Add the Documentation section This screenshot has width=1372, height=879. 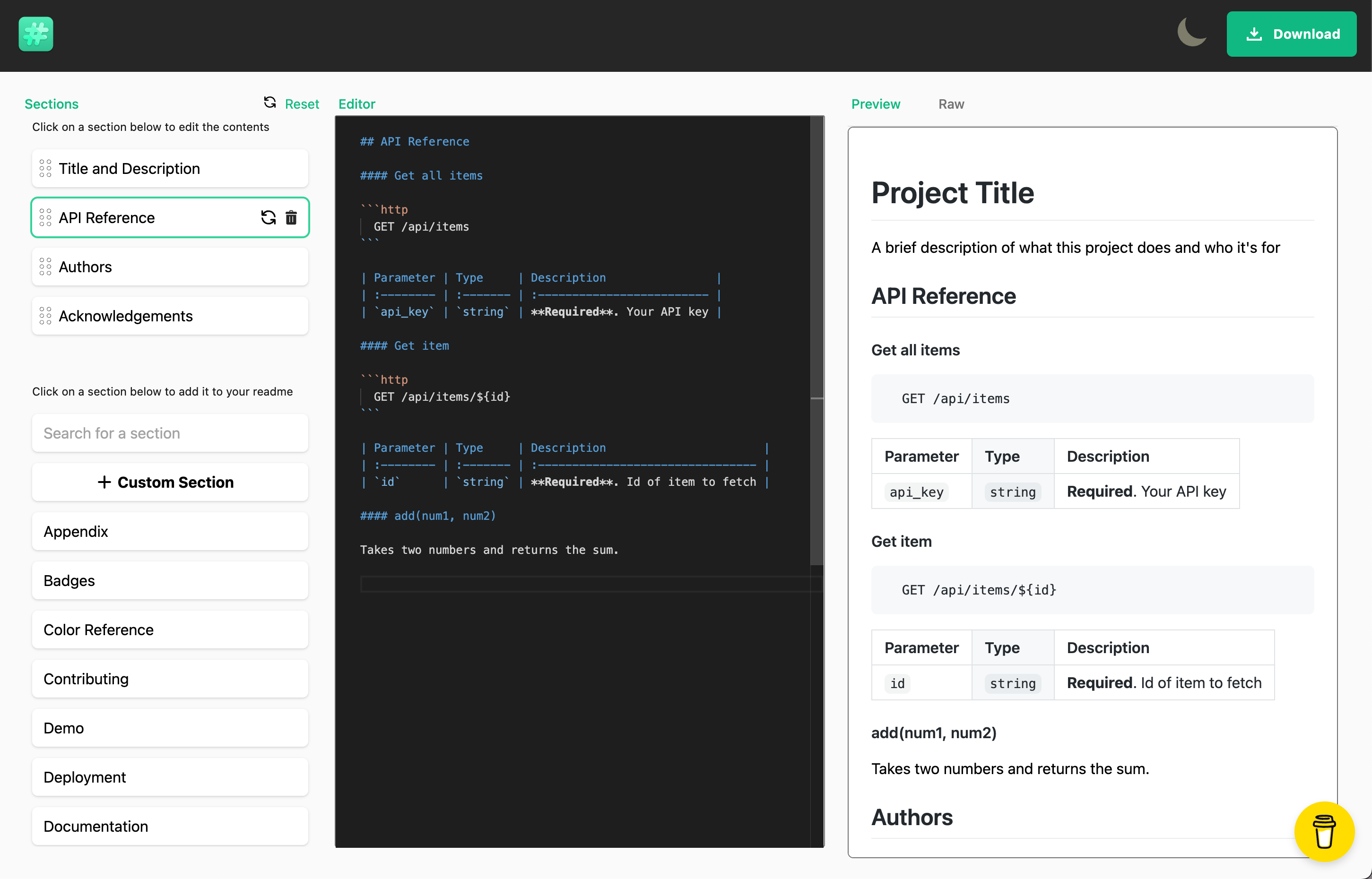pyautogui.click(x=170, y=826)
